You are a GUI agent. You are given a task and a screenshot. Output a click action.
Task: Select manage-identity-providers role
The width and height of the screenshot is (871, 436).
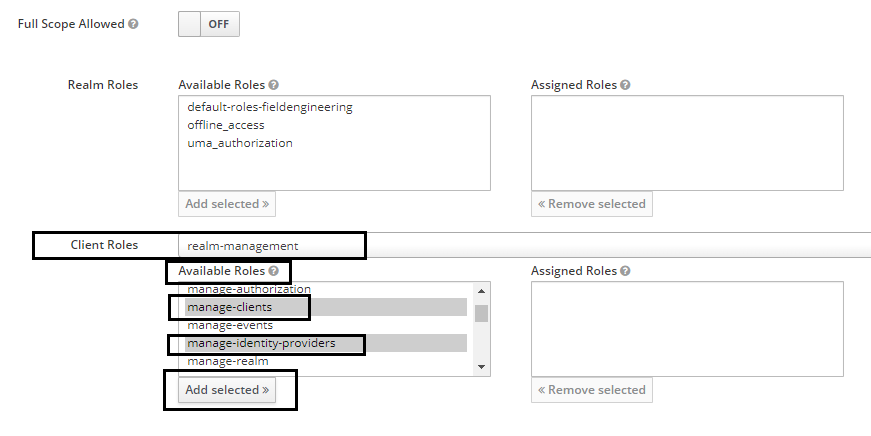click(x=261, y=343)
